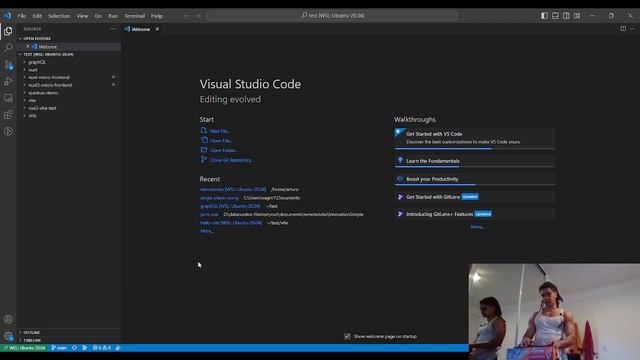This screenshot has width=640, height=360.
Task: Toggle the secondary side bar layout icon
Action: (566, 16)
